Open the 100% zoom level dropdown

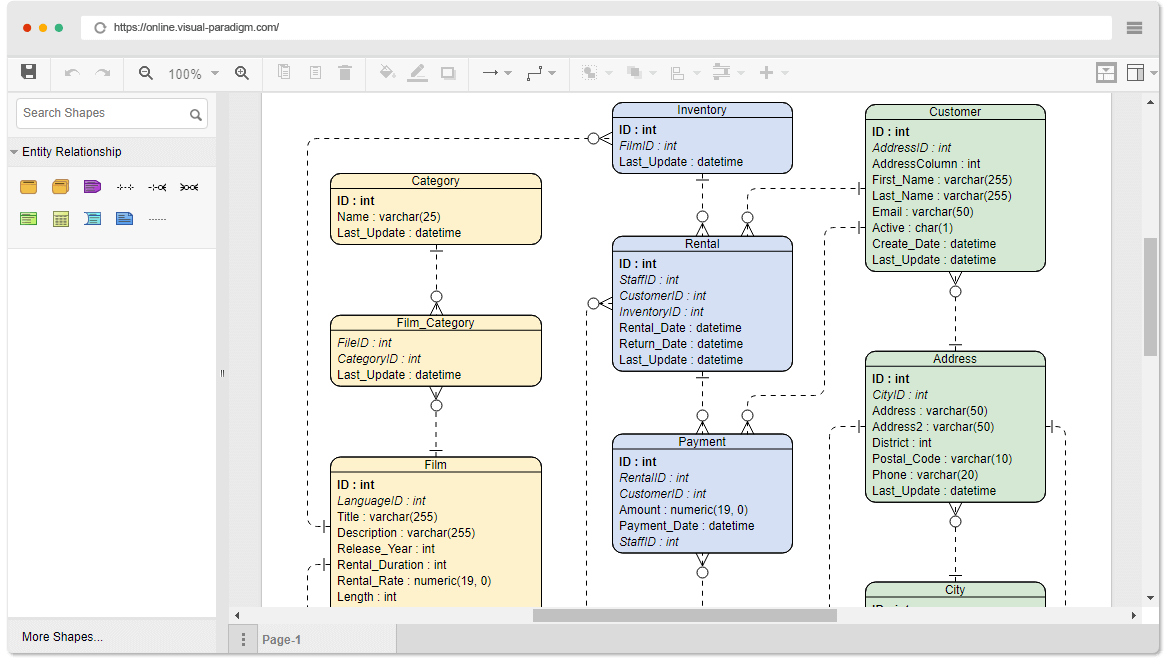[193, 74]
